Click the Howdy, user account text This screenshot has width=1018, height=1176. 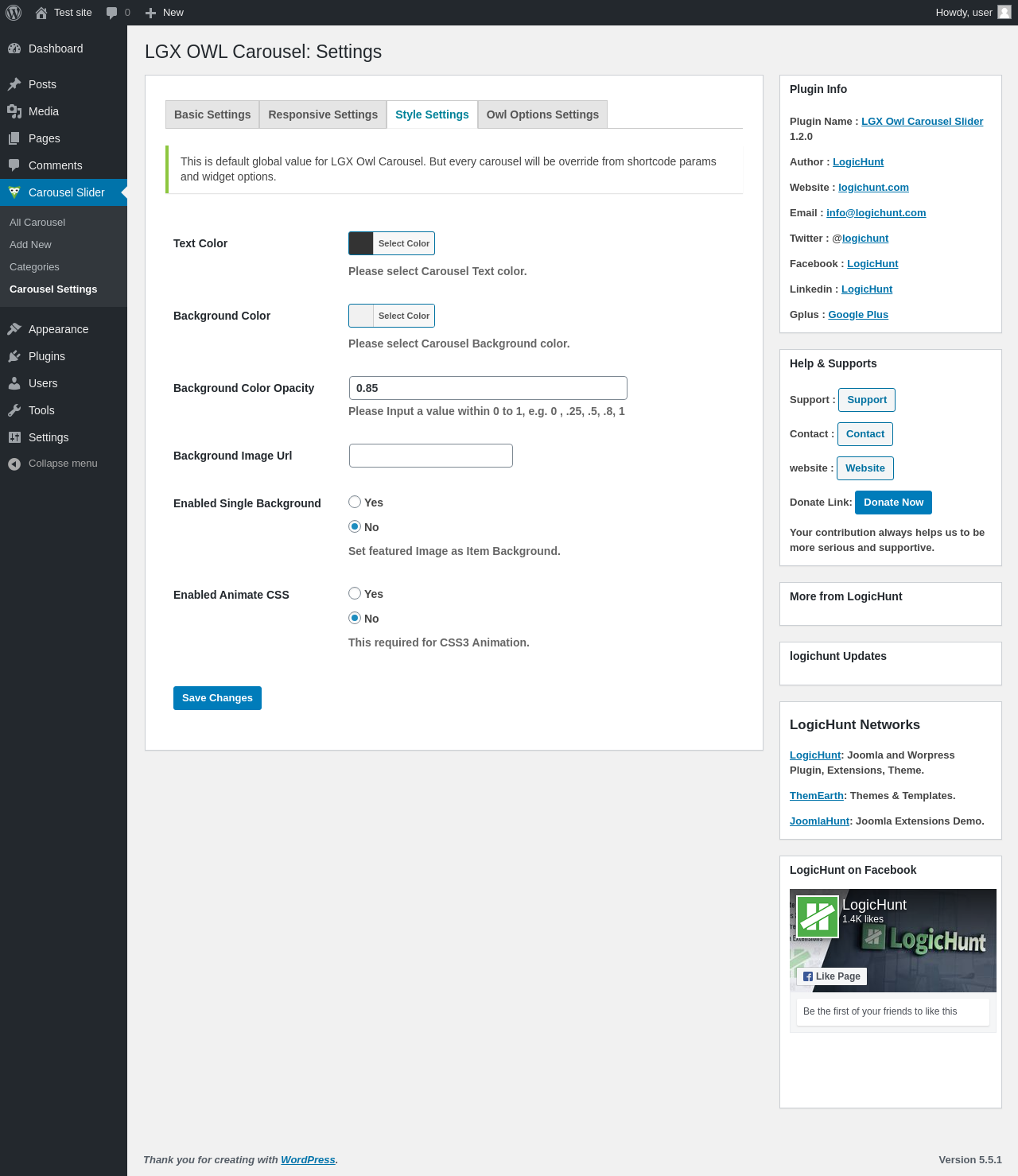(x=964, y=13)
